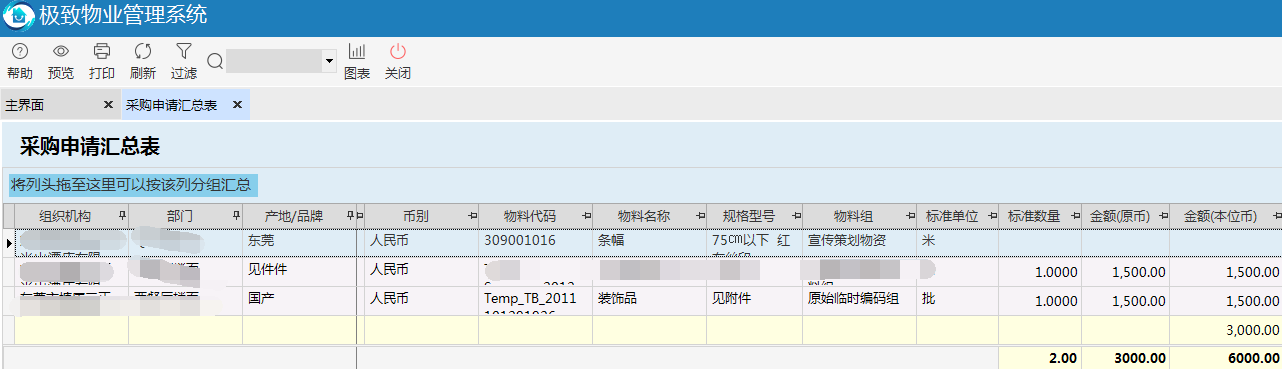
Task: Select the 装饰品 cell
Action: (649, 301)
